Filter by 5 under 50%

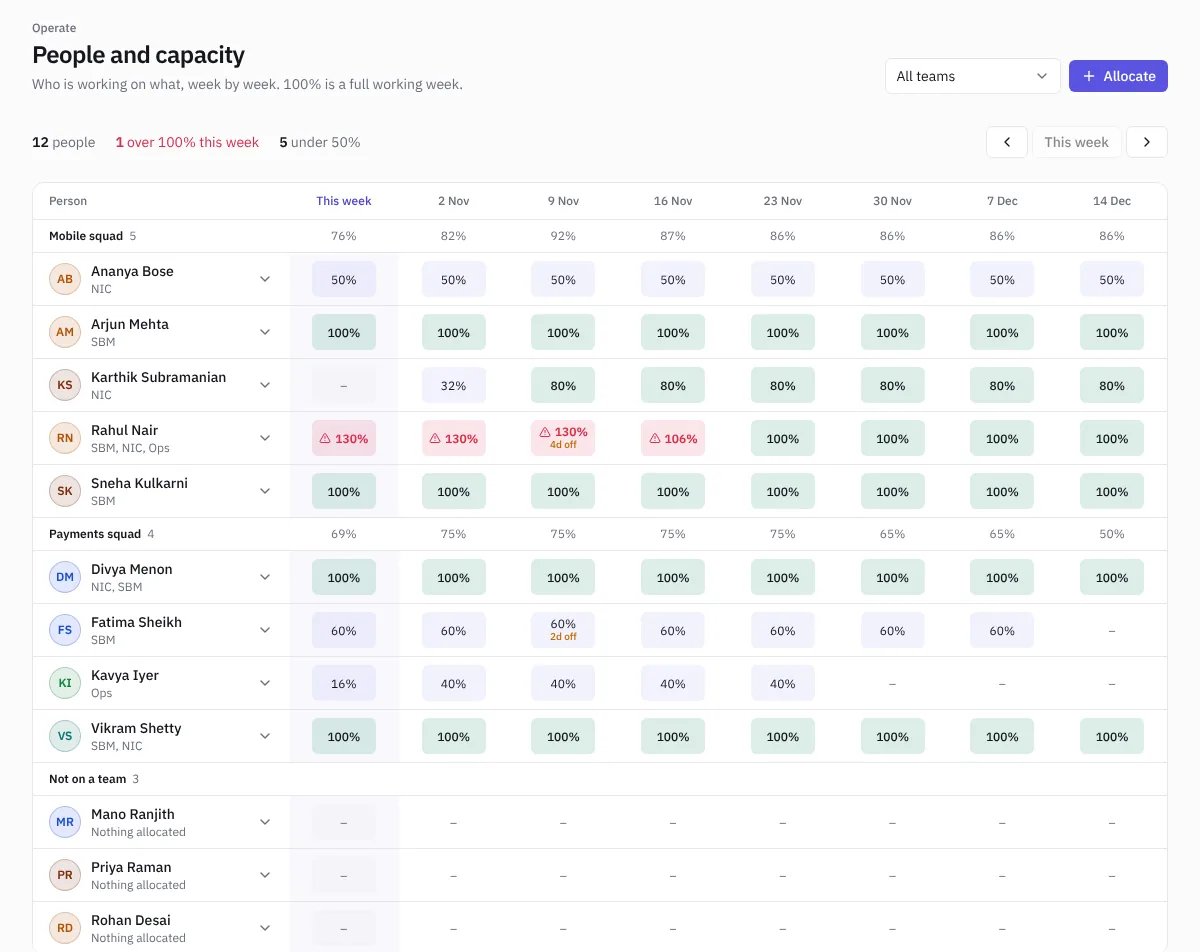click(320, 142)
